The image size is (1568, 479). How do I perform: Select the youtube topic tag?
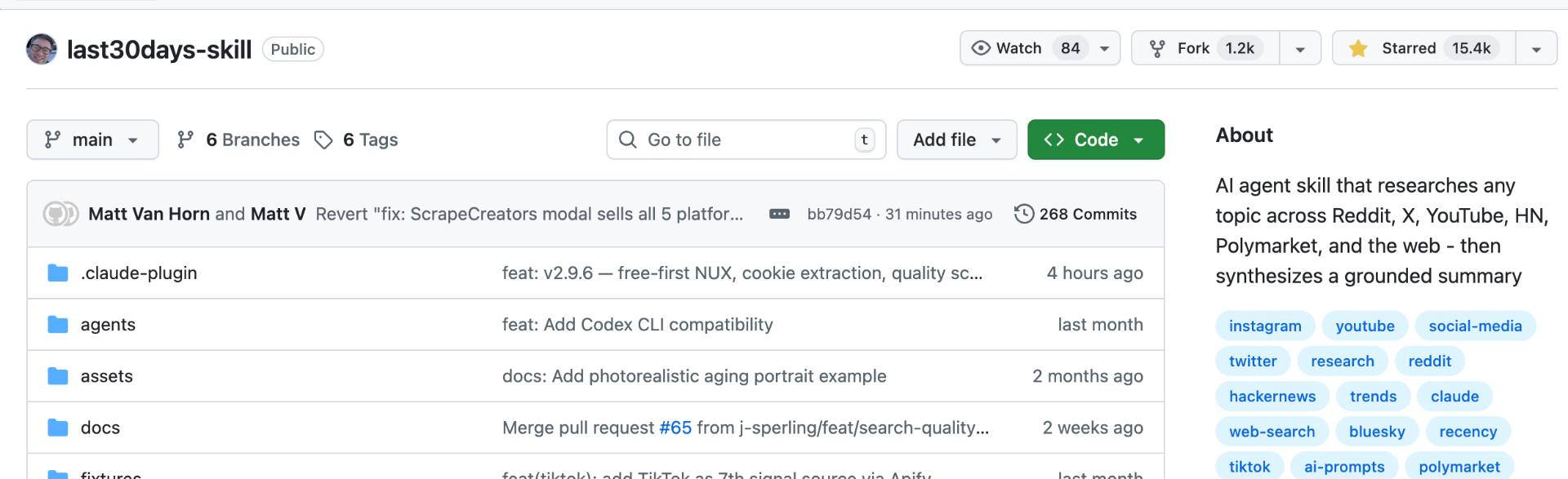tap(1365, 326)
